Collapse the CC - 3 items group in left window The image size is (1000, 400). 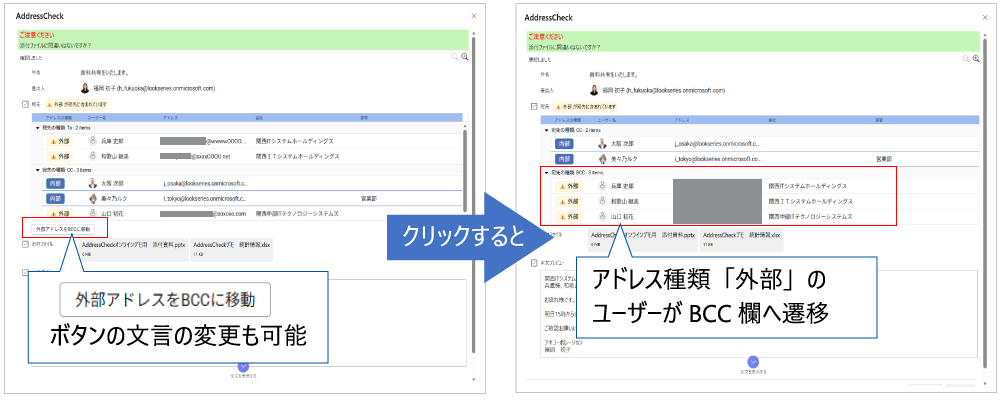38,170
